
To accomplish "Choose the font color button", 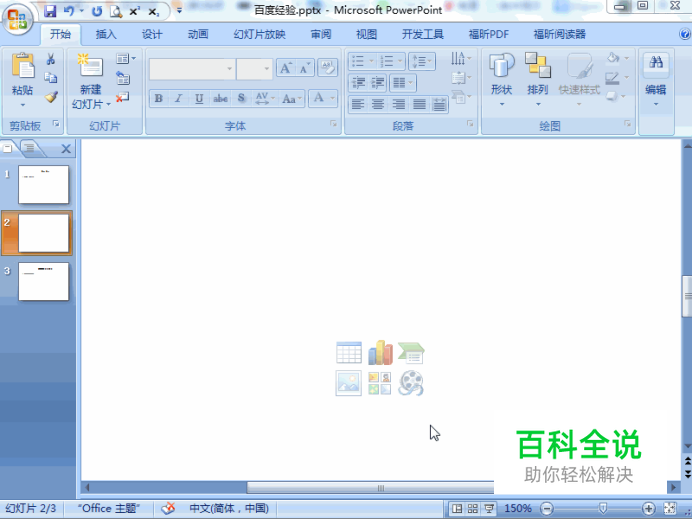I will [319, 98].
